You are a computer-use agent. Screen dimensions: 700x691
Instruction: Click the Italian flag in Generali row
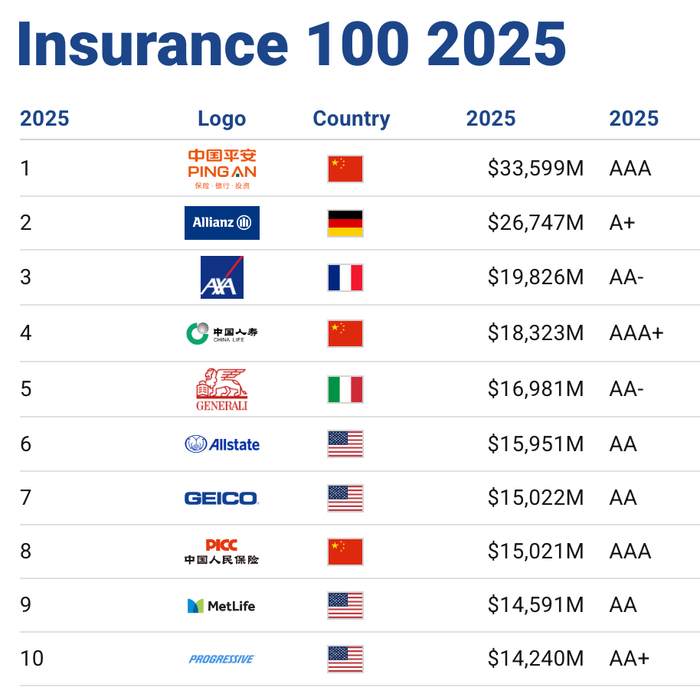click(x=345, y=389)
